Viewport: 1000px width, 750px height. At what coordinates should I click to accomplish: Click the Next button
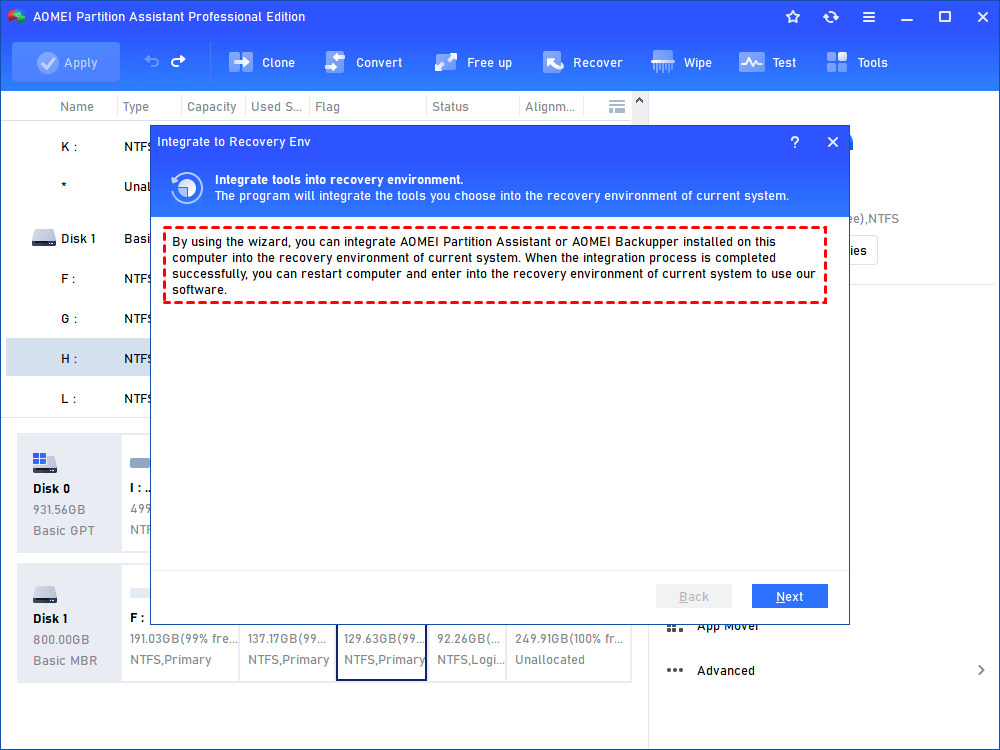[790, 596]
